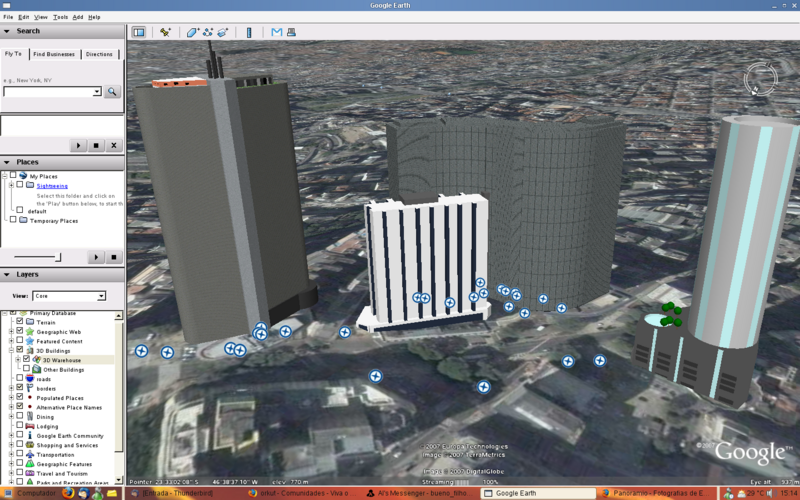Disable the 3D Warehouse checkbox
The width and height of the screenshot is (800, 500).
[x=27, y=359]
